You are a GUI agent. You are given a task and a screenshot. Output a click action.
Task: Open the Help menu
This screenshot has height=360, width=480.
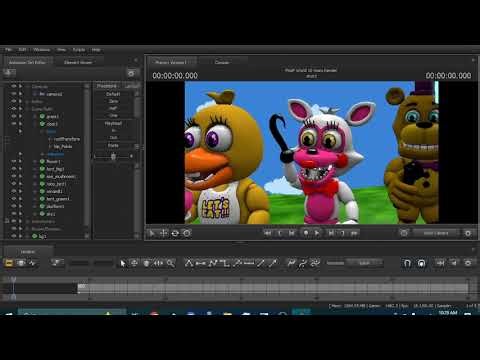96,50
